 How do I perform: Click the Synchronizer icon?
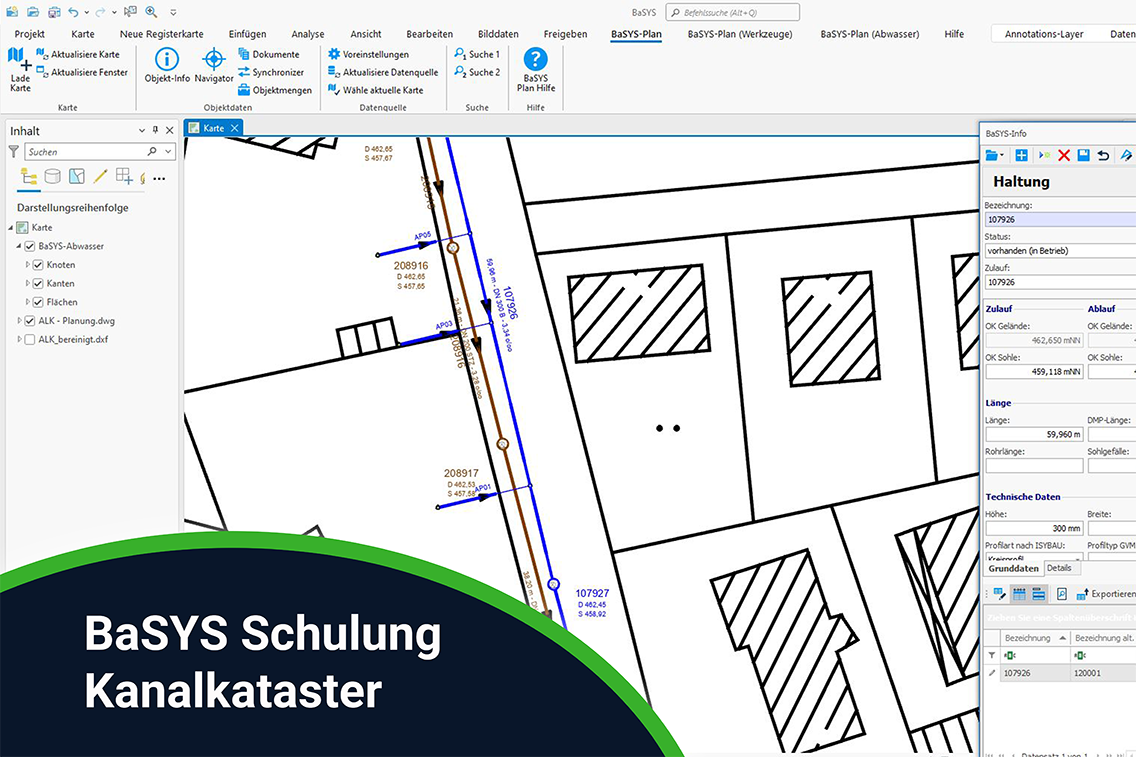point(244,72)
